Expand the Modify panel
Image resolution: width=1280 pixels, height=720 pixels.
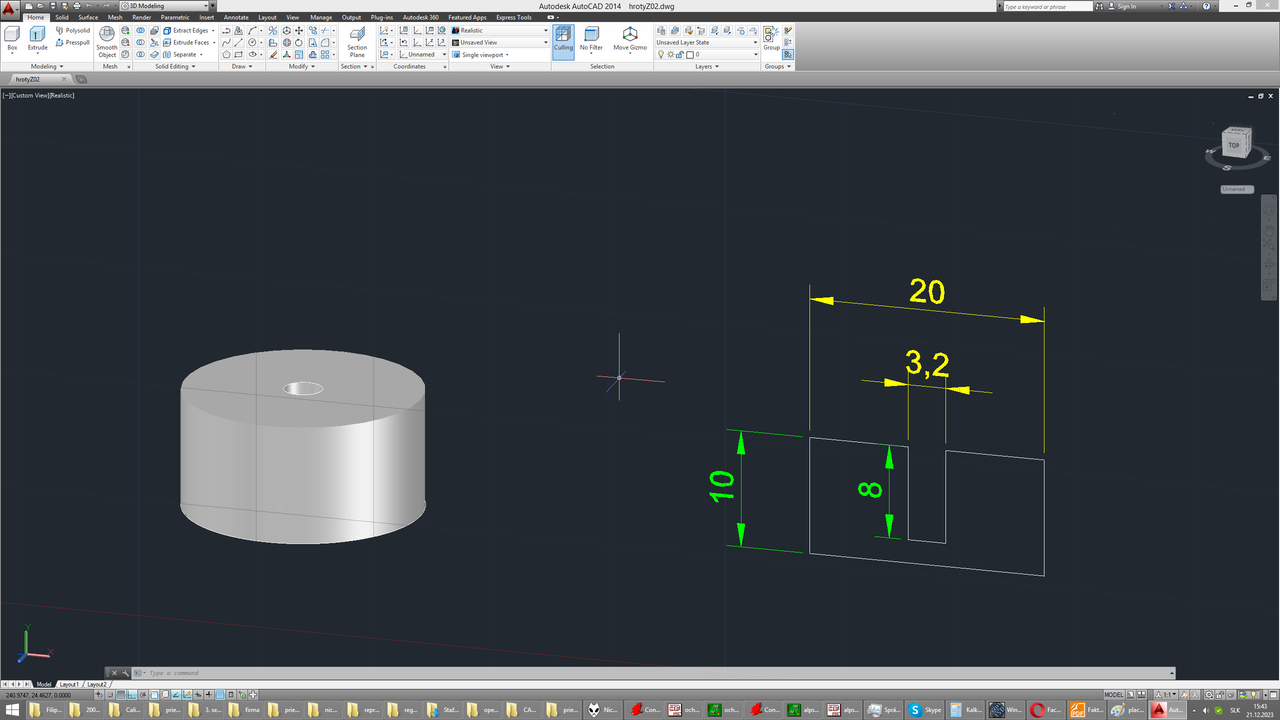point(302,66)
